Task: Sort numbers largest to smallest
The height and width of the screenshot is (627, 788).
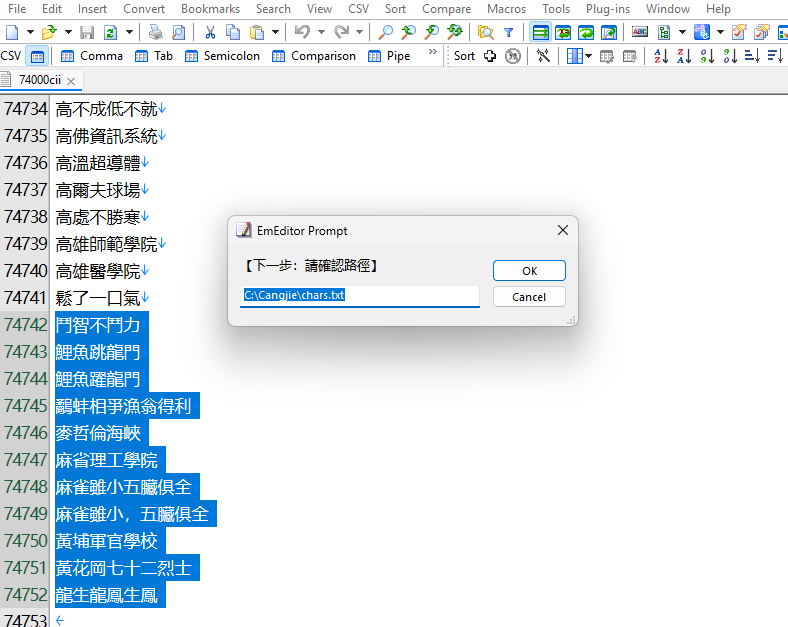Action: pyautogui.click(x=730, y=56)
